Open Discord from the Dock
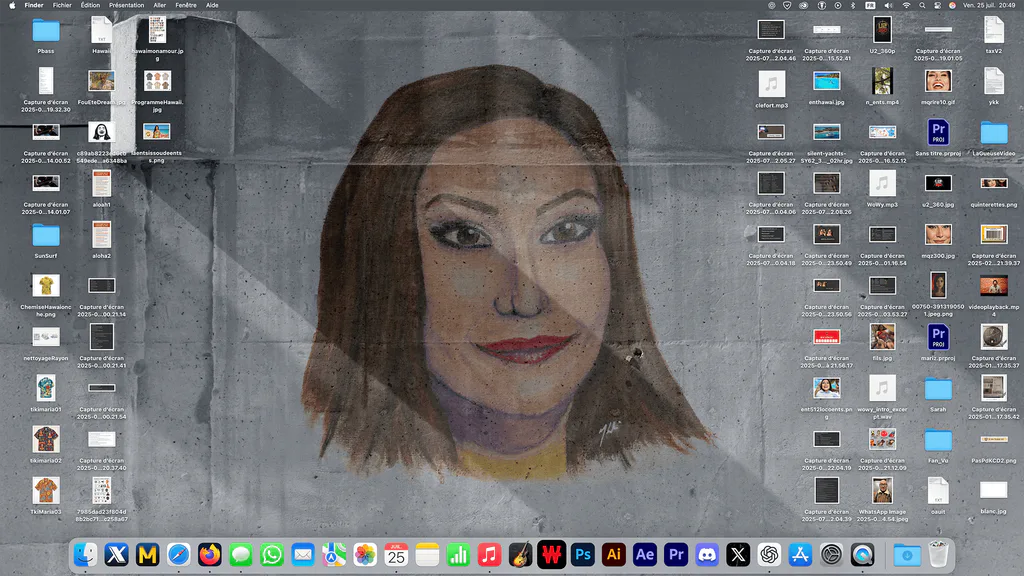 707,555
